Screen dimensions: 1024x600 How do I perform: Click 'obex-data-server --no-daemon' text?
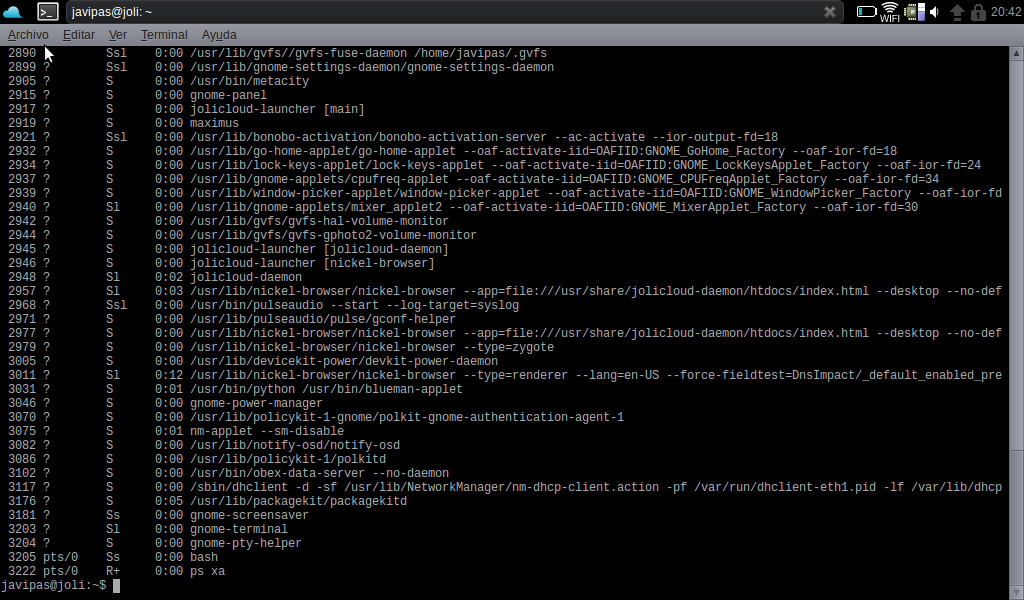[x=351, y=473]
